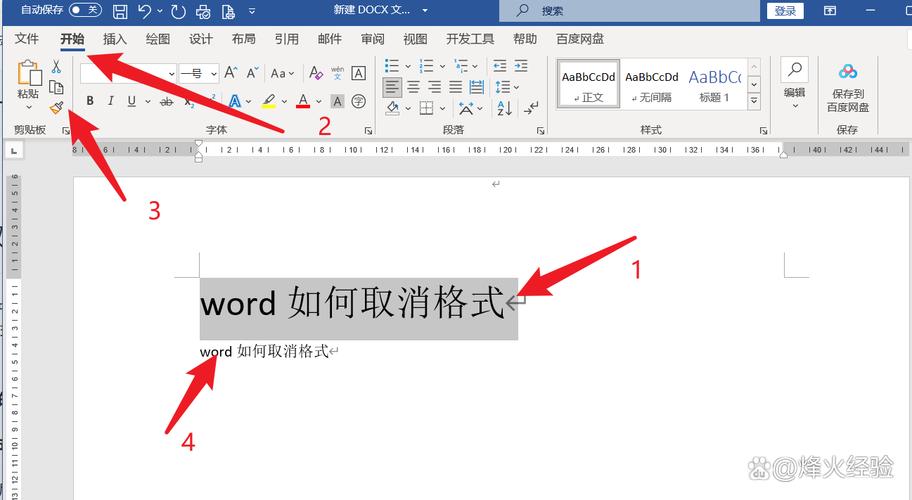Viewport: 912px width, 500px height.
Task: Toggle Distributed paragraph alignment
Action: pyautogui.click(x=477, y=87)
